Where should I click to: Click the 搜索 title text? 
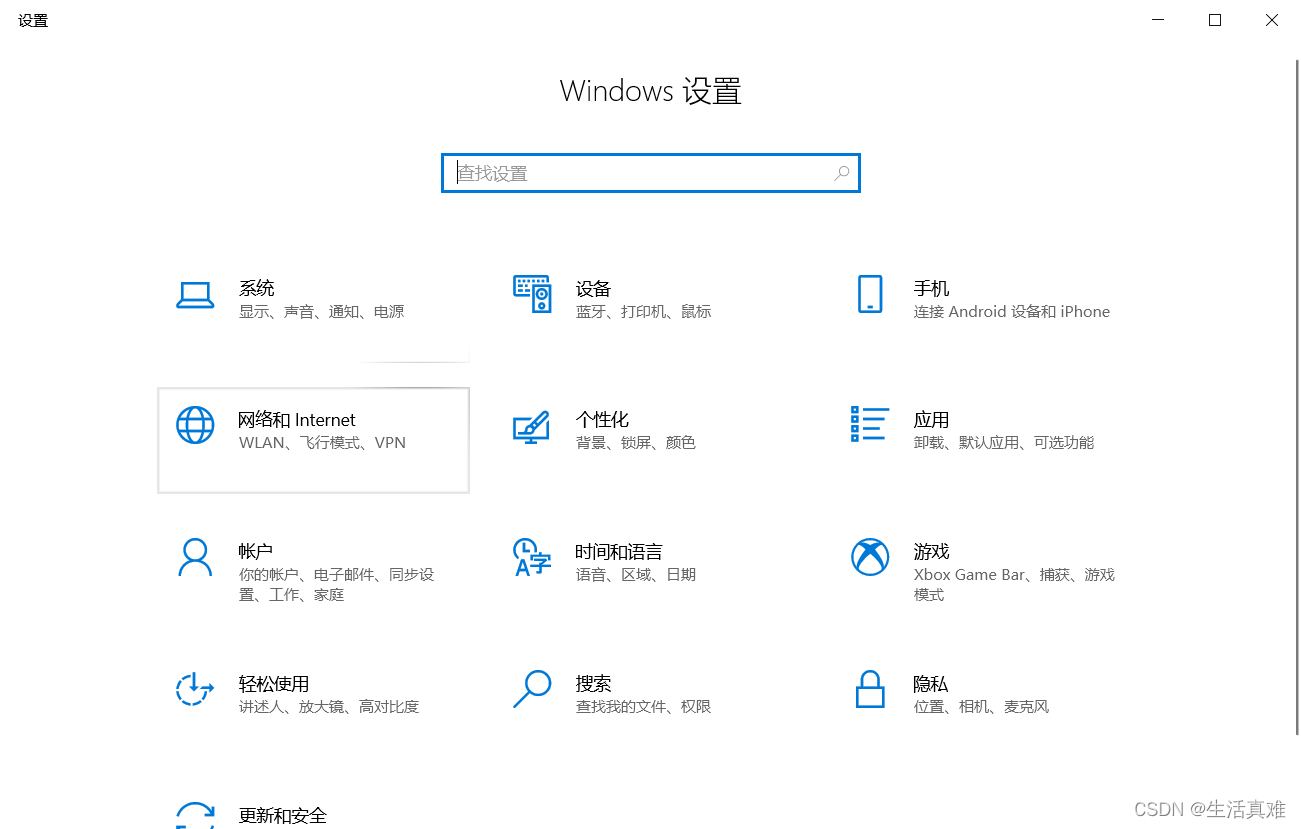click(593, 683)
